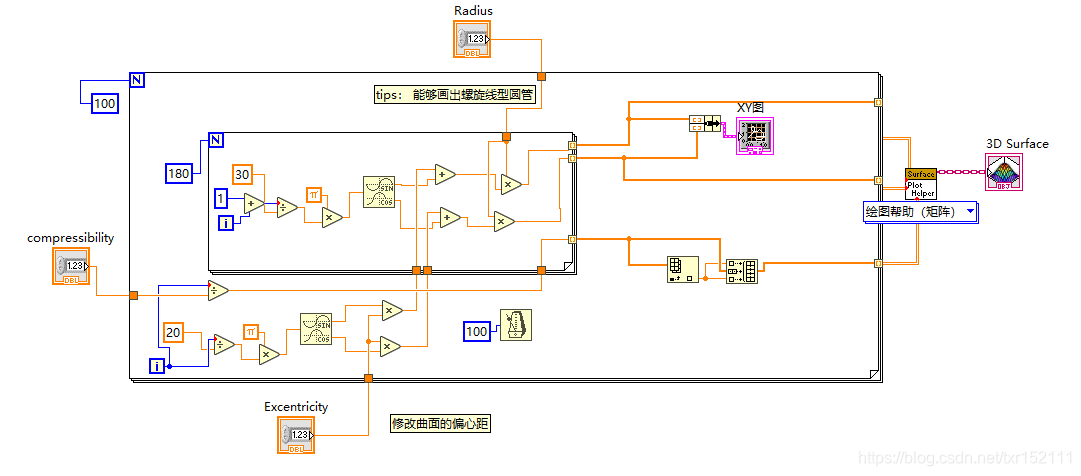Click the XY图 graph indicator terminal
Screen dimensions: 1081x476
click(x=755, y=136)
